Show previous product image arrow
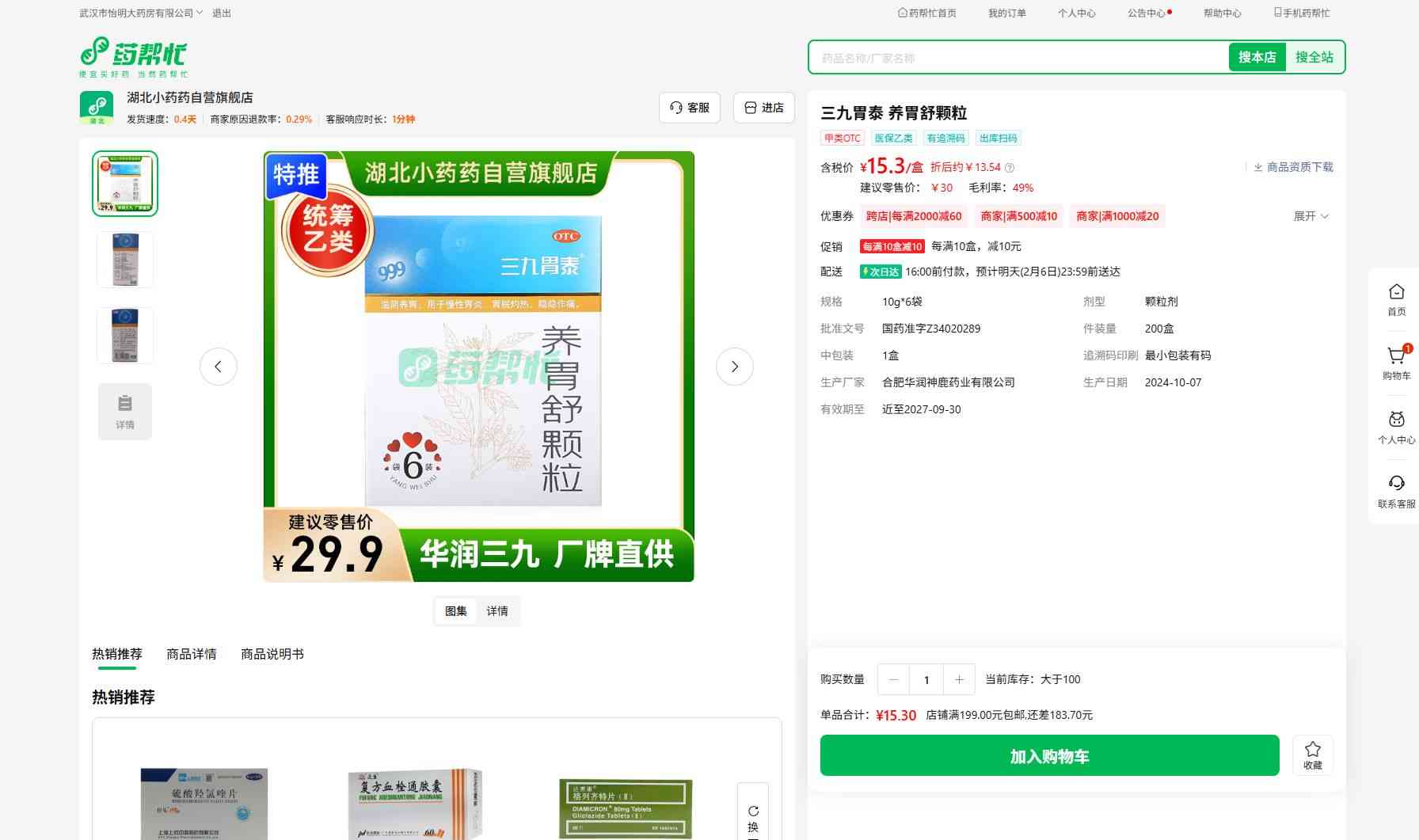Viewport: 1419px width, 840px height. pos(219,367)
